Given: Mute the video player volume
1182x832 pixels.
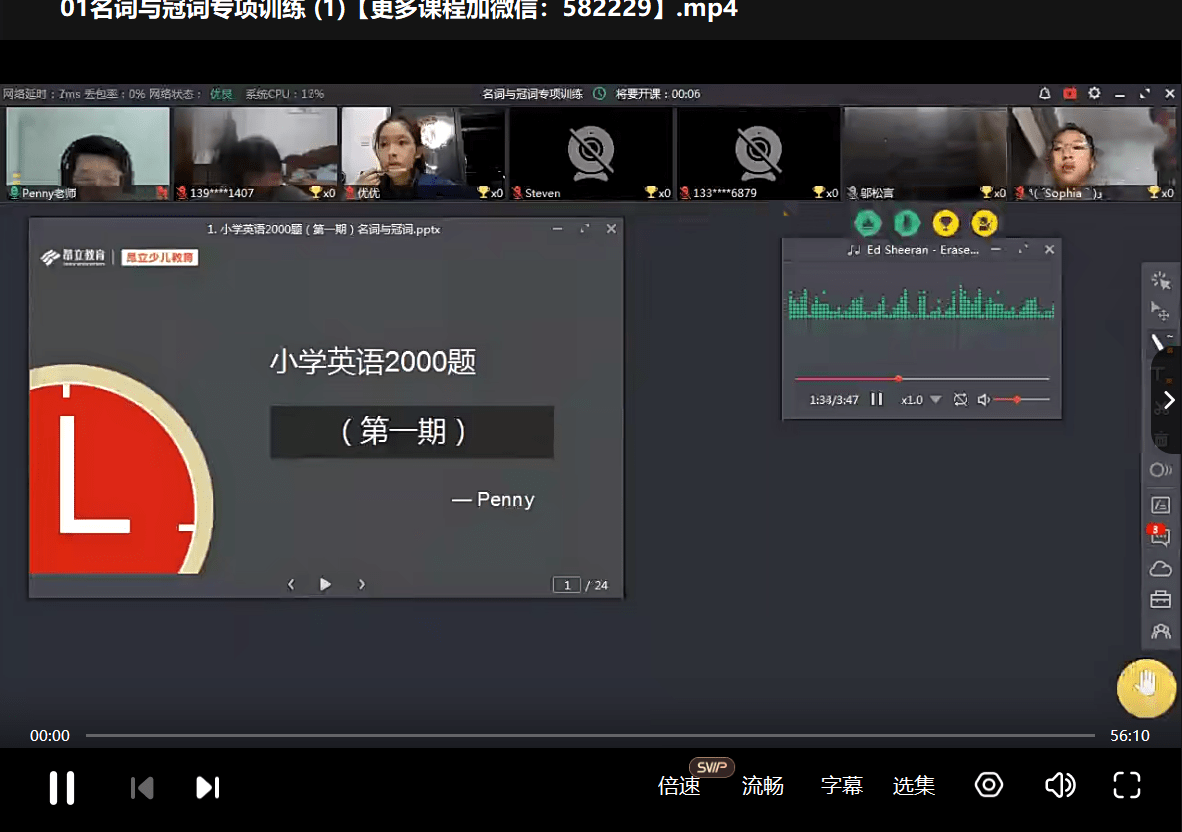Looking at the screenshot, I should (1060, 785).
